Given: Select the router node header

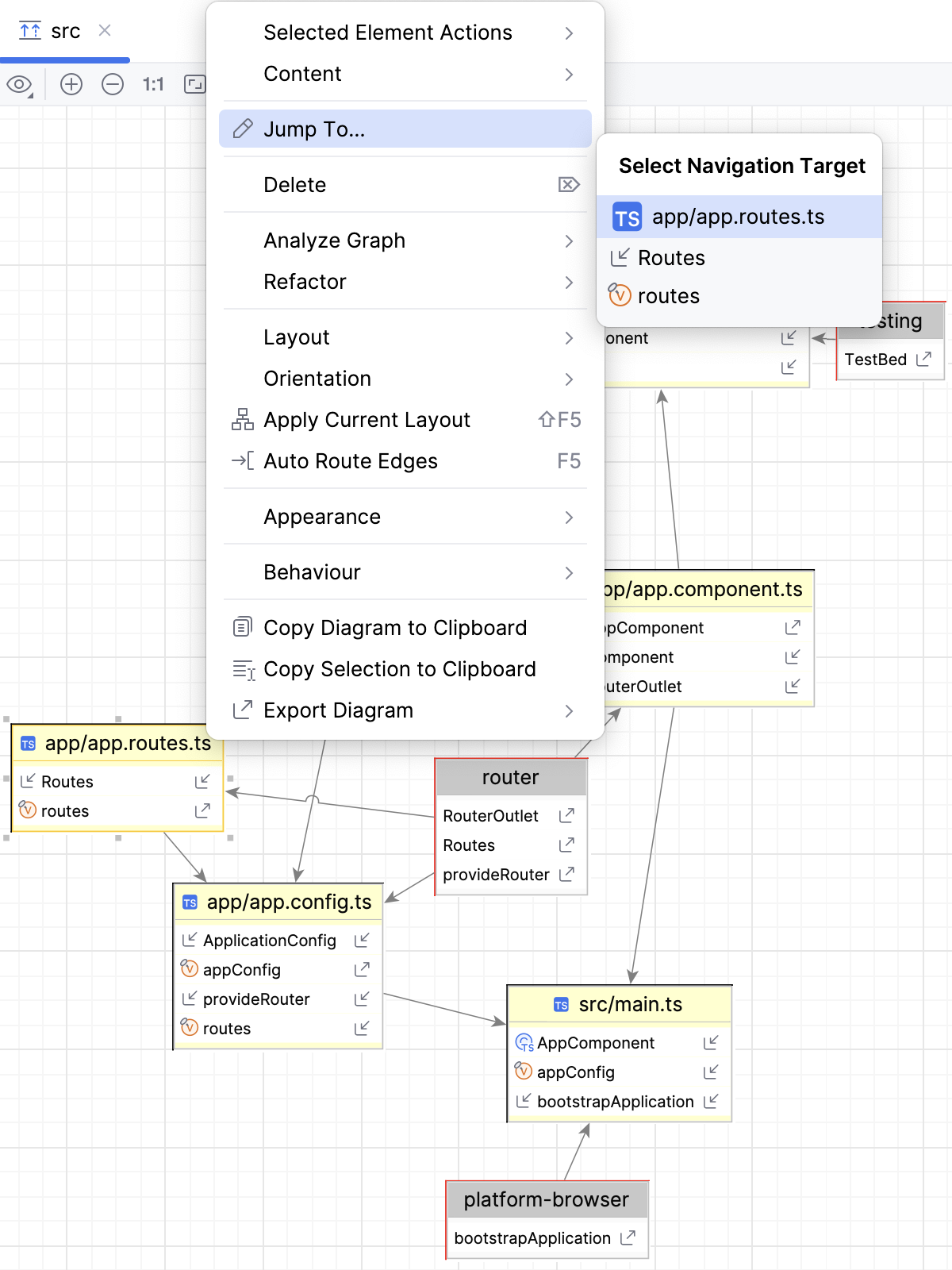Looking at the screenshot, I should (x=512, y=778).
